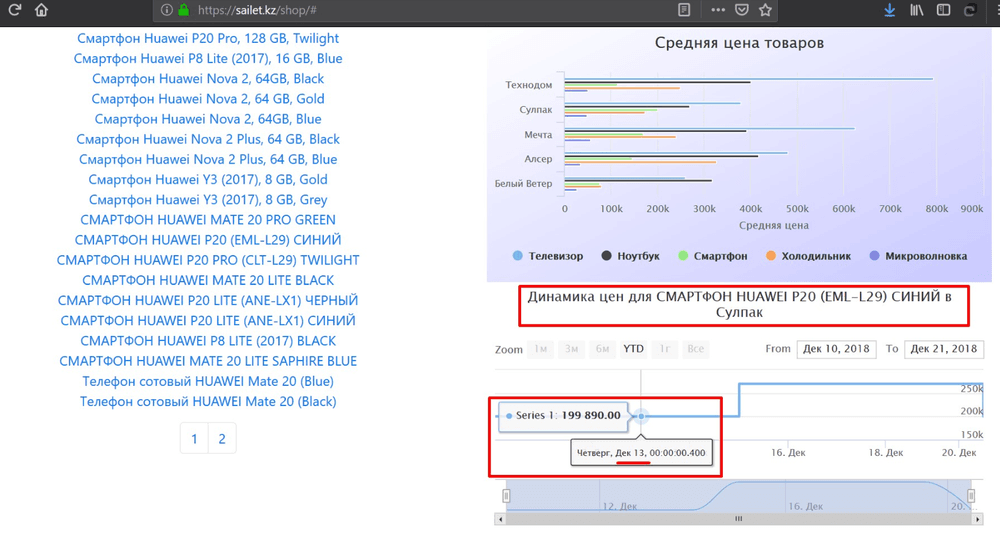View secure connection padlock icon

point(184,10)
